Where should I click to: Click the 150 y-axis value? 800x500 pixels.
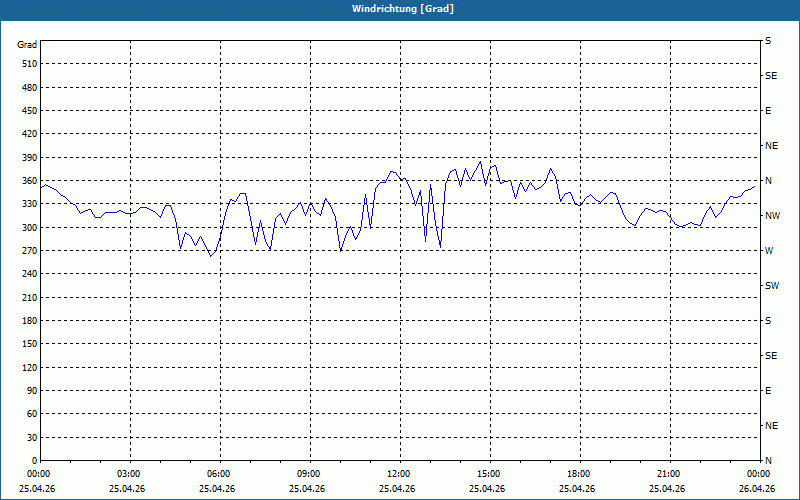click(30, 344)
